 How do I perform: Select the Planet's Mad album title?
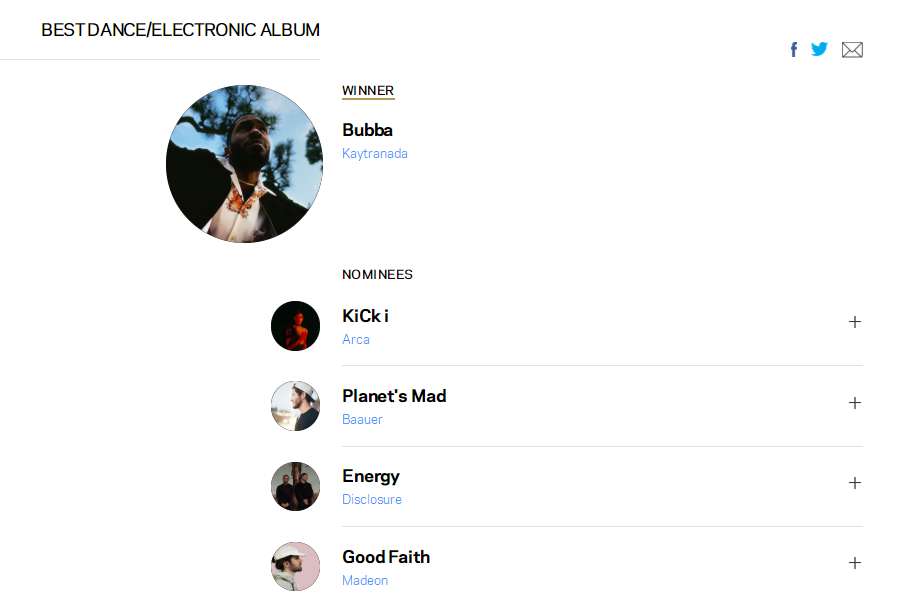click(x=394, y=396)
